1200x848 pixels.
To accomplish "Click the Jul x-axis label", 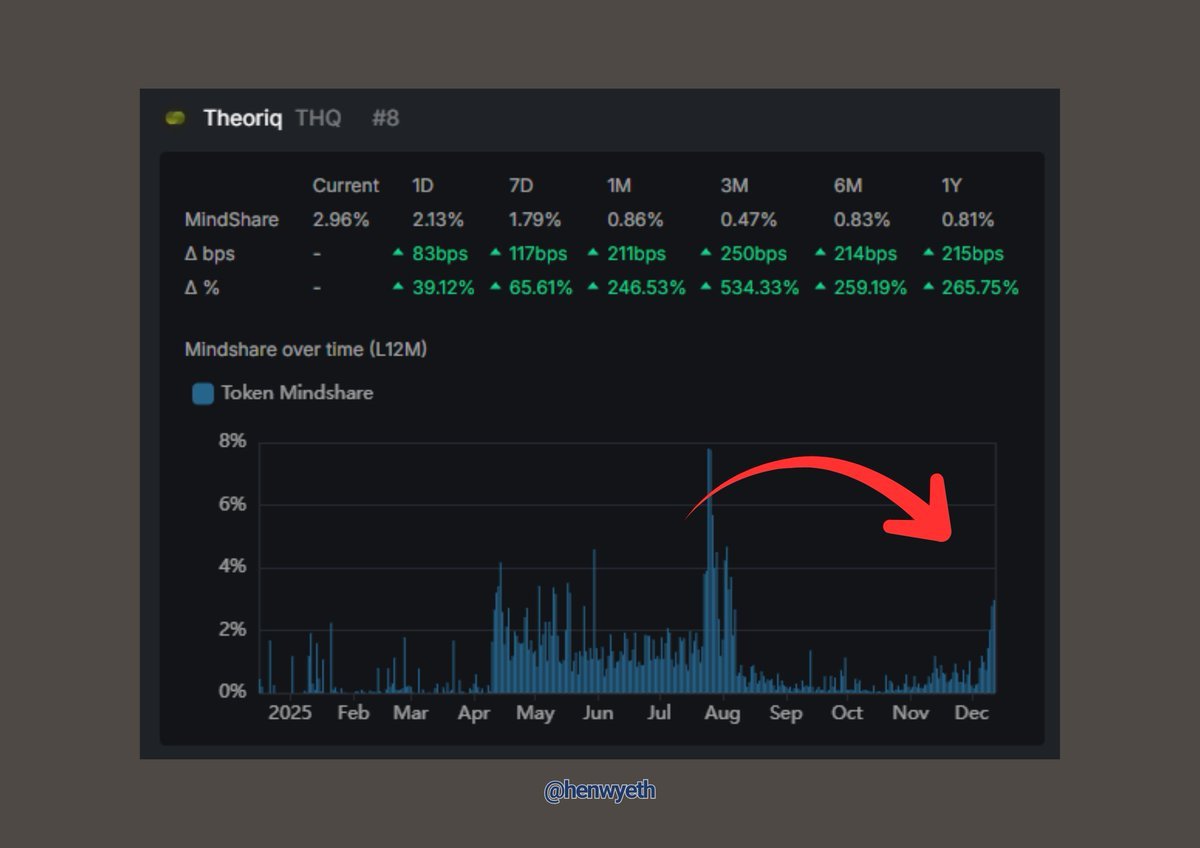I will click(x=659, y=713).
